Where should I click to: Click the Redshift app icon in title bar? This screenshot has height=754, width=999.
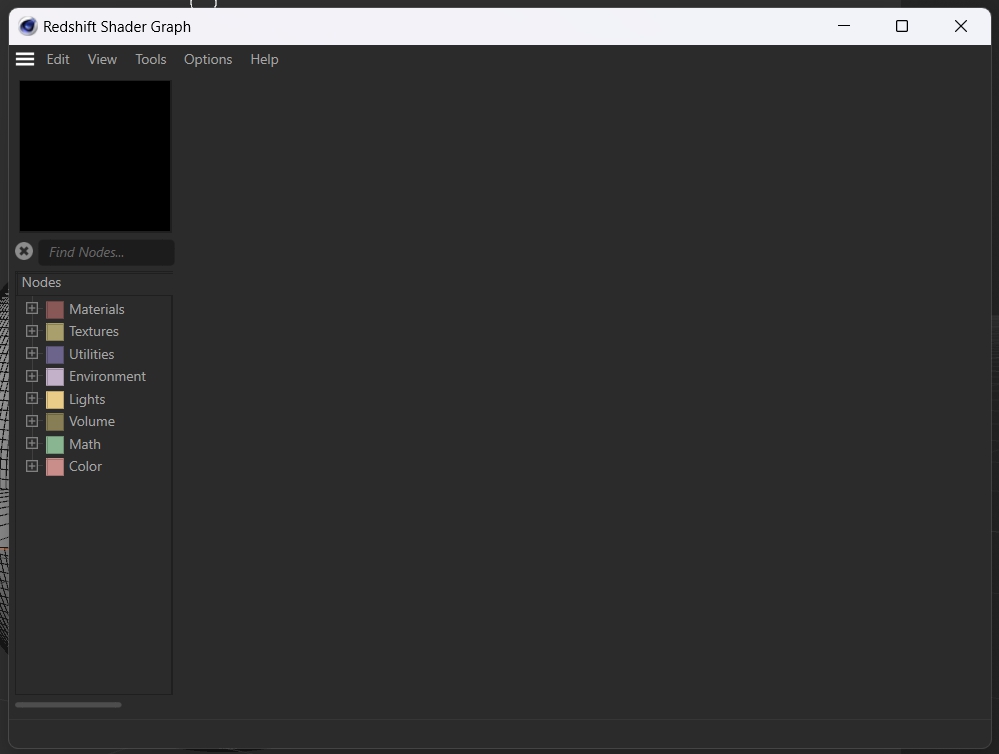[x=28, y=27]
